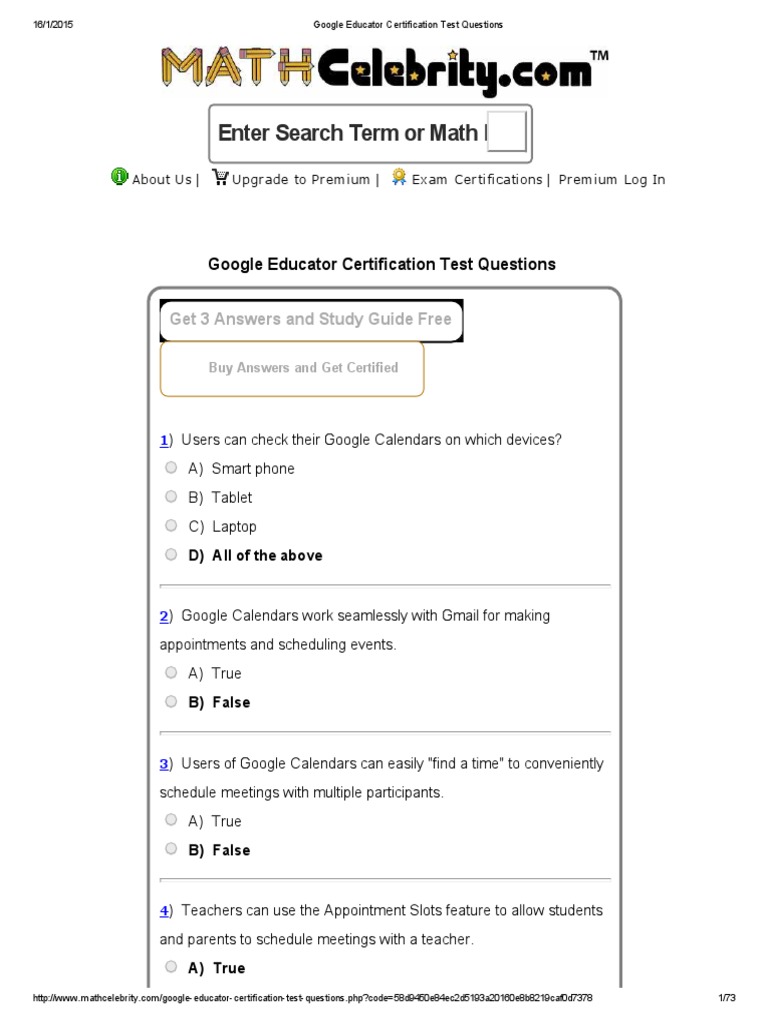
Task: Choose the Laptop radio option
Action: (171, 526)
